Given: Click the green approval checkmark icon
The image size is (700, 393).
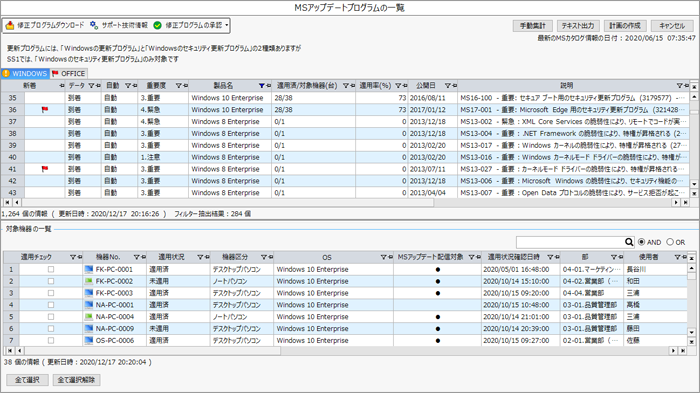Looking at the screenshot, I should [x=157, y=25].
